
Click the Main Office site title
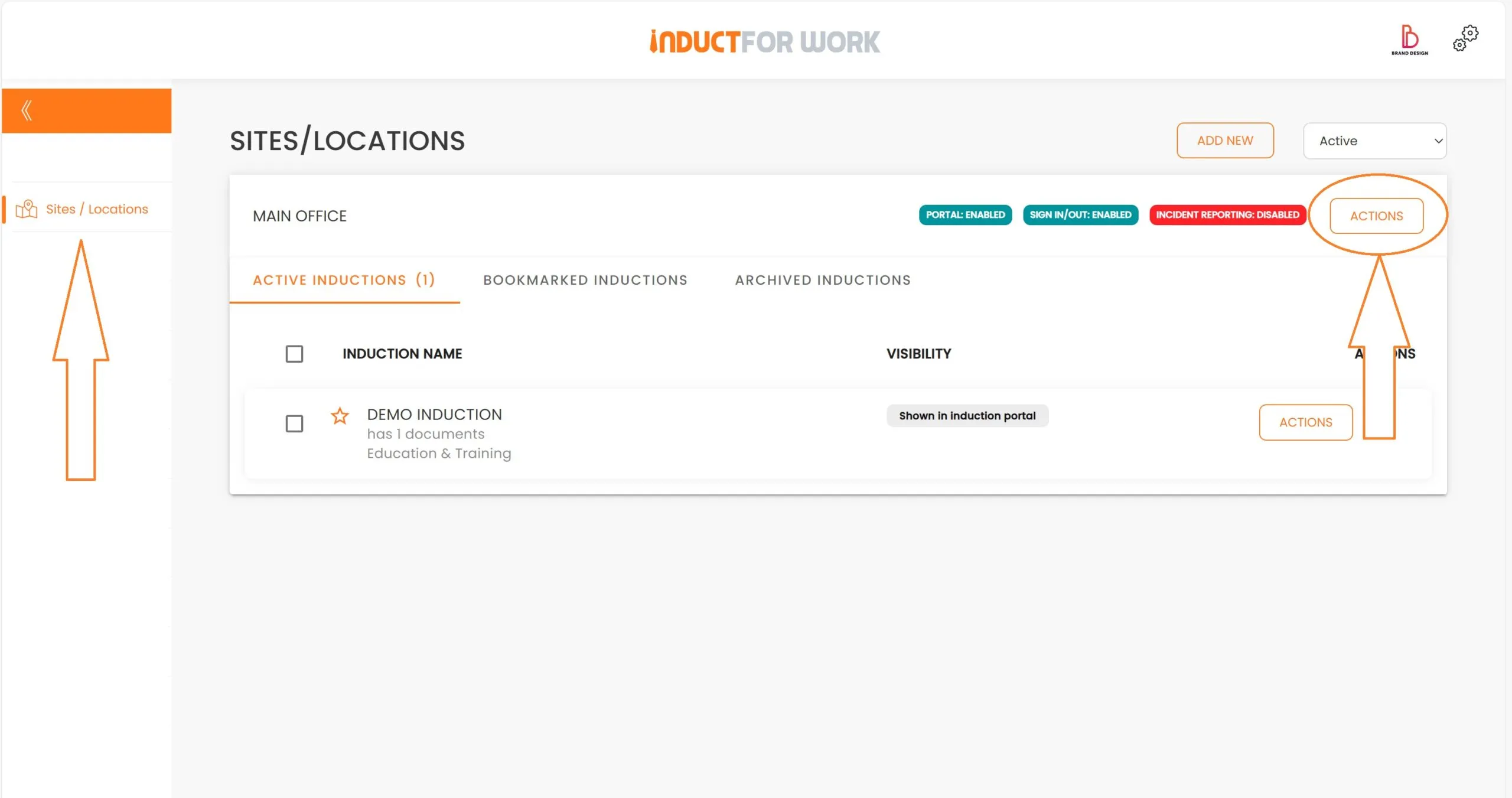299,216
